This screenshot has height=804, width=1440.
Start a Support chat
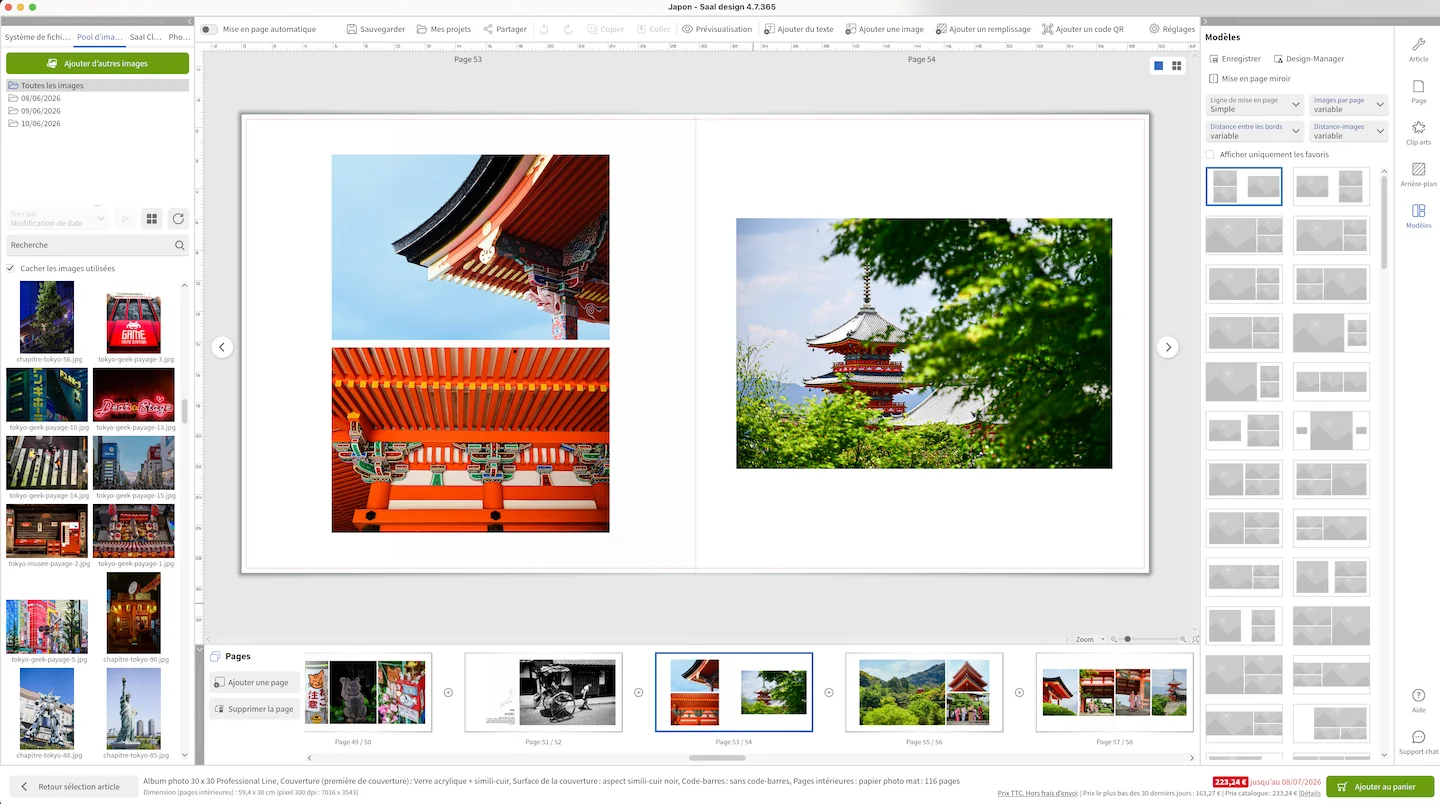pyautogui.click(x=1418, y=742)
